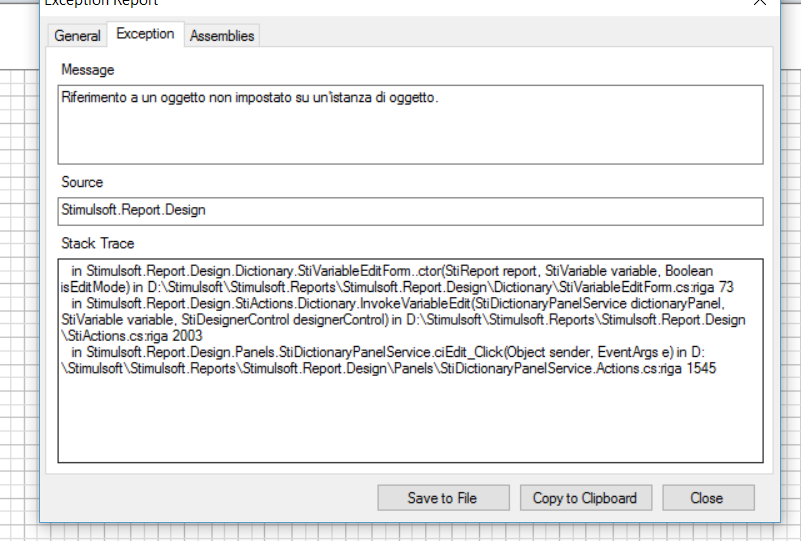Viewport: 801px width, 541px height.
Task: Click the Source field showing Stimulsoft.Report.Design
Action: click(410, 211)
